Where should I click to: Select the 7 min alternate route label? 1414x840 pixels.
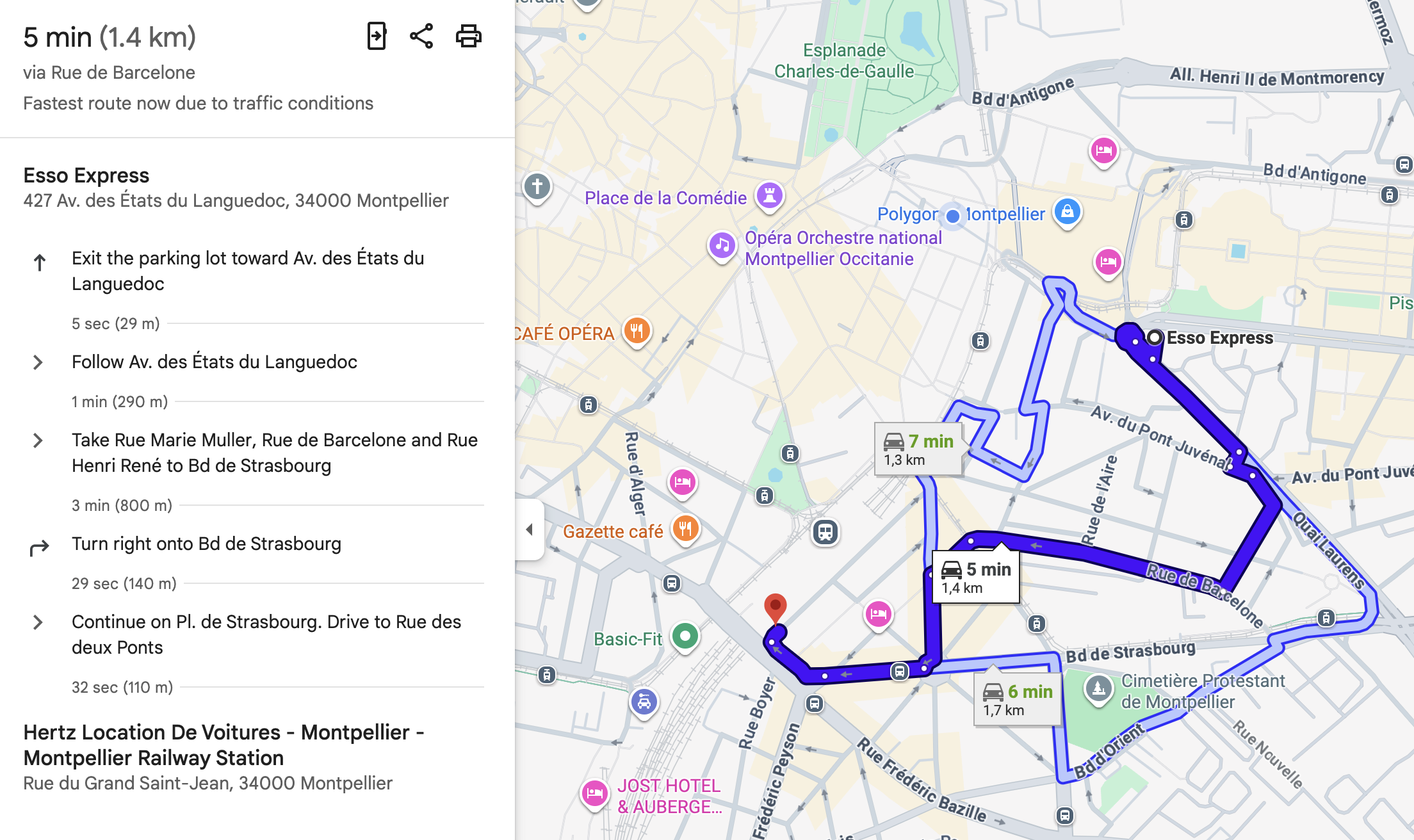pyautogui.click(x=918, y=449)
